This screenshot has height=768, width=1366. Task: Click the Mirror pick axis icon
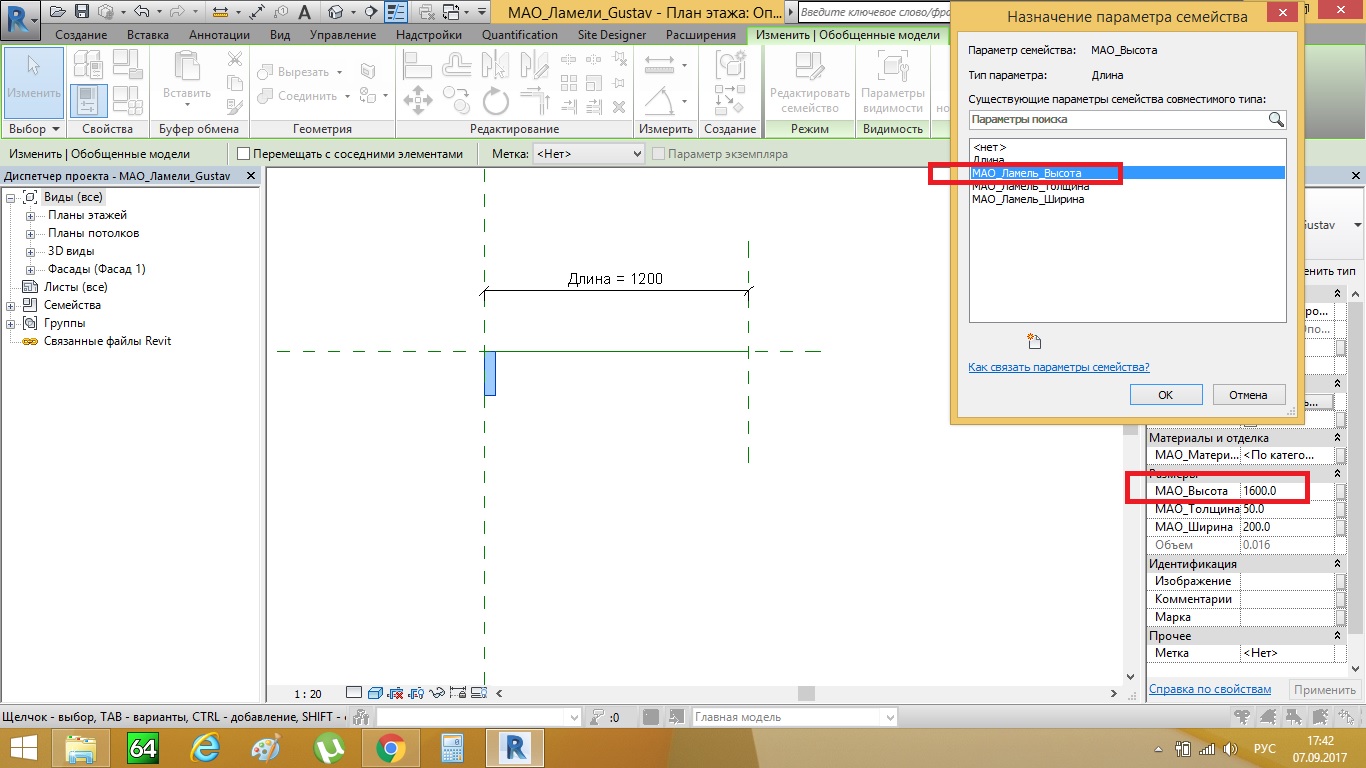point(496,64)
